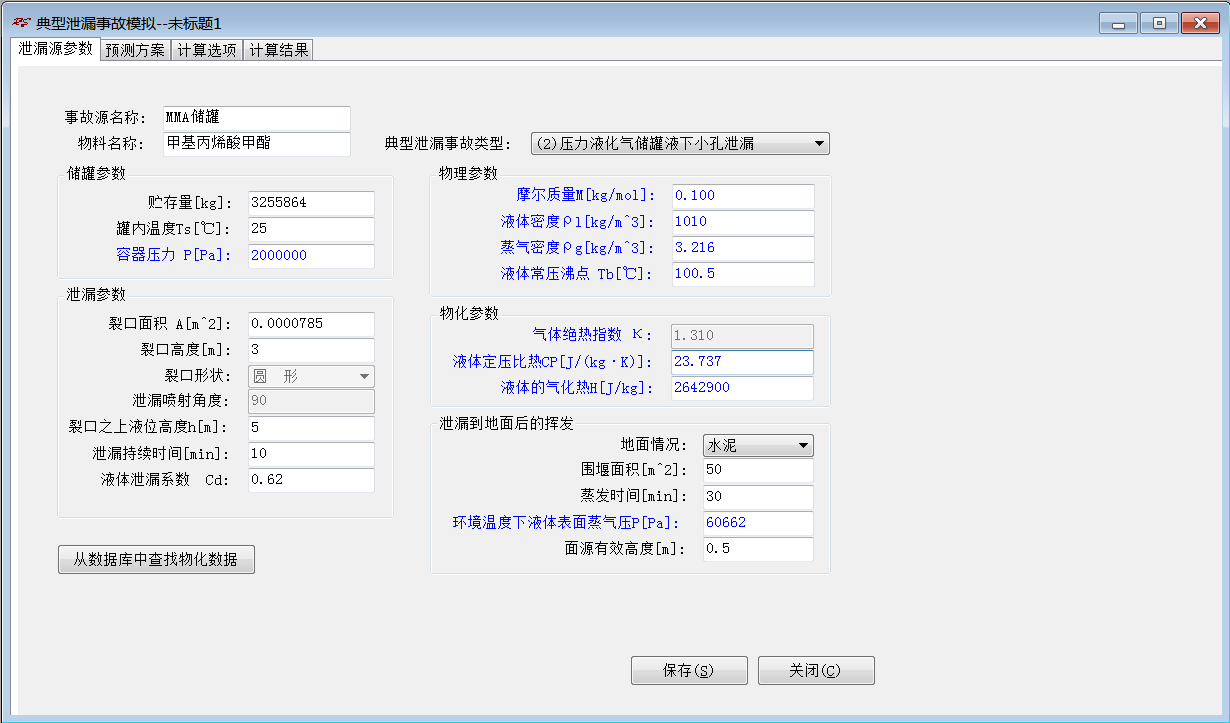This screenshot has height=723, width=1230.
Task: Click the 液体定压比热CP field showing 23.737
Action: (x=743, y=362)
